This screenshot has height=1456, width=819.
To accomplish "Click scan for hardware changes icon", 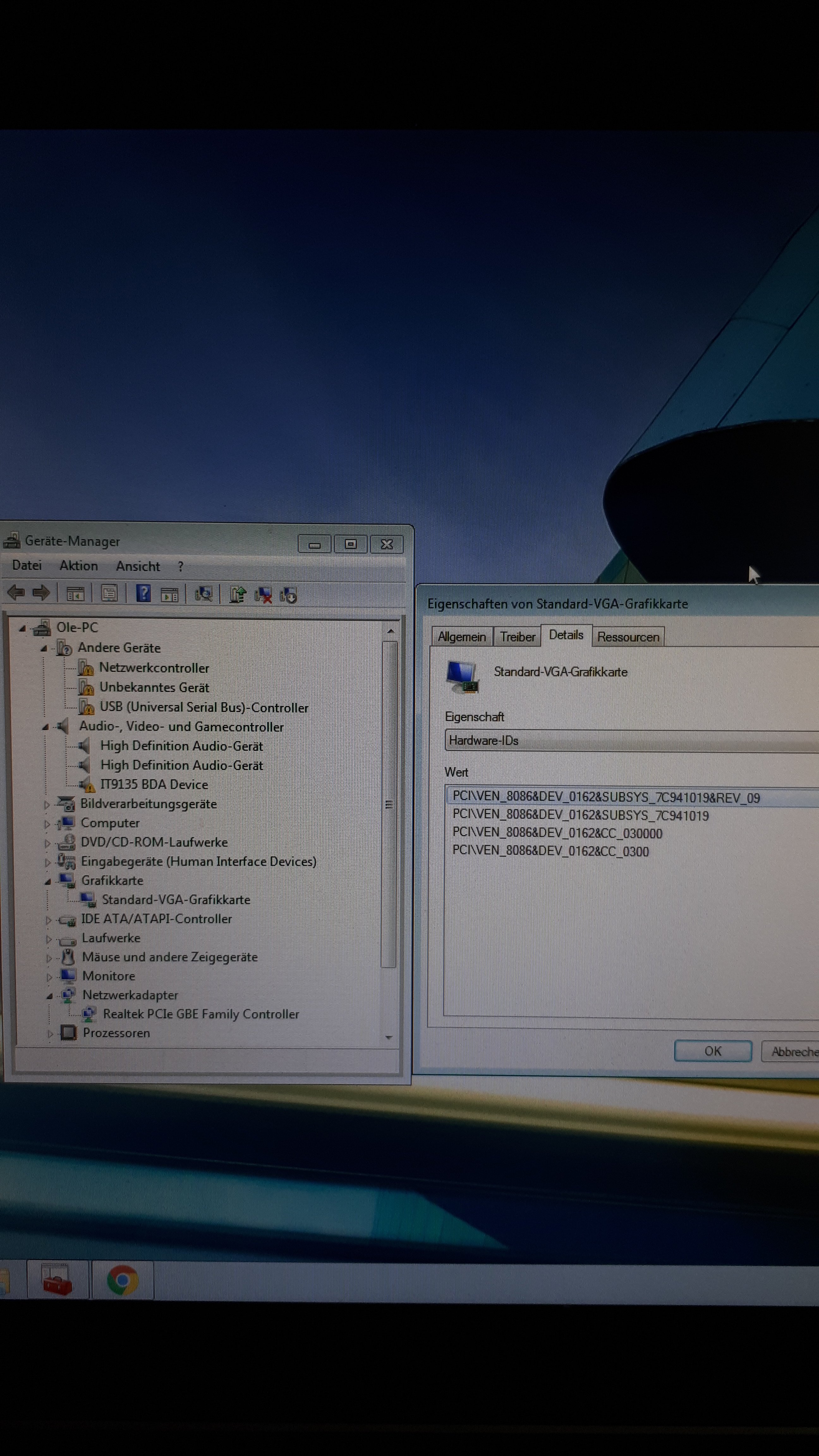I will point(203,593).
